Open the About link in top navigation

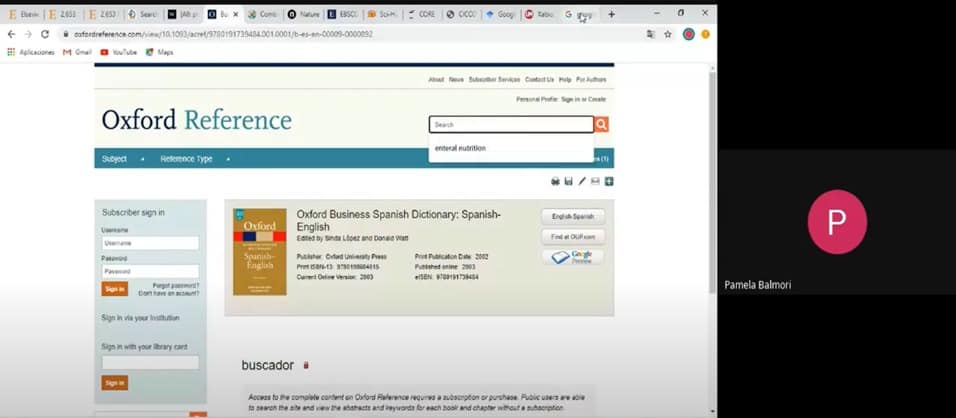(436, 80)
